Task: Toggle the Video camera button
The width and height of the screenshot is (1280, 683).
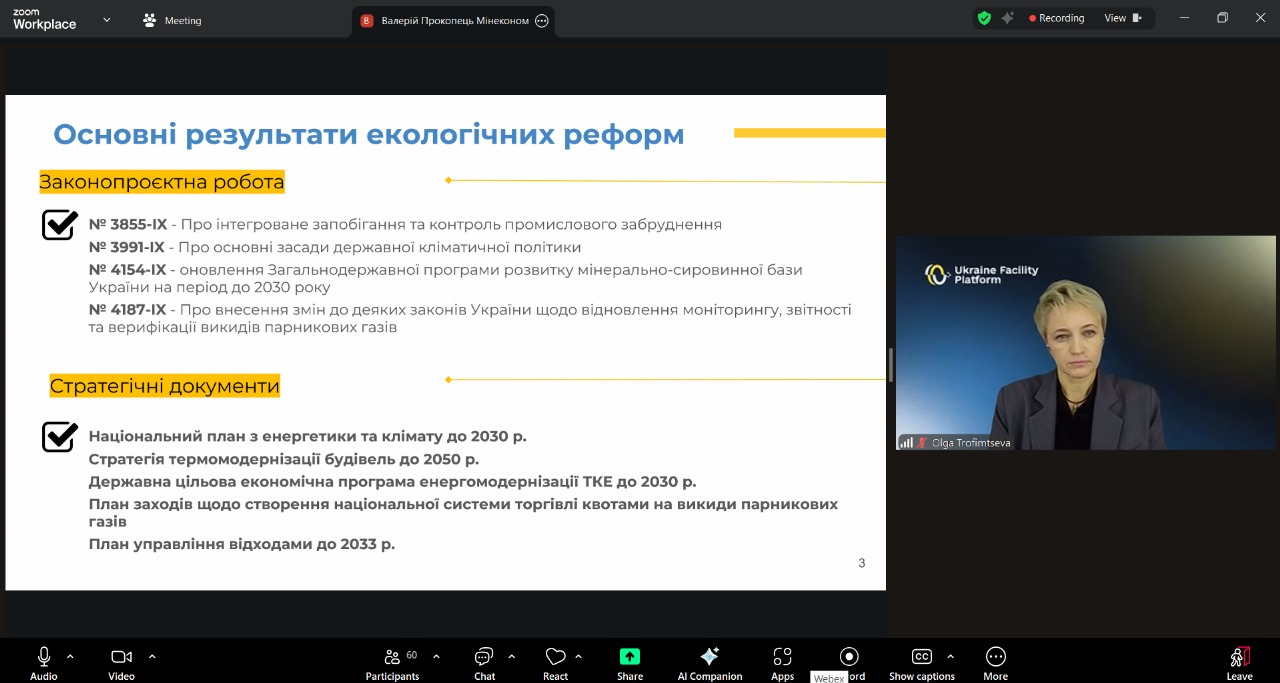Action: click(x=121, y=657)
